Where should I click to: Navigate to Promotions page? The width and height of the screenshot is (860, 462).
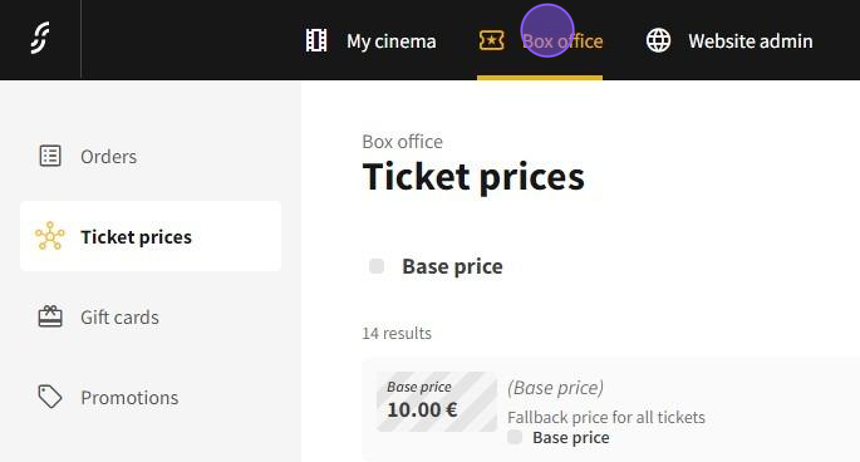tap(130, 397)
